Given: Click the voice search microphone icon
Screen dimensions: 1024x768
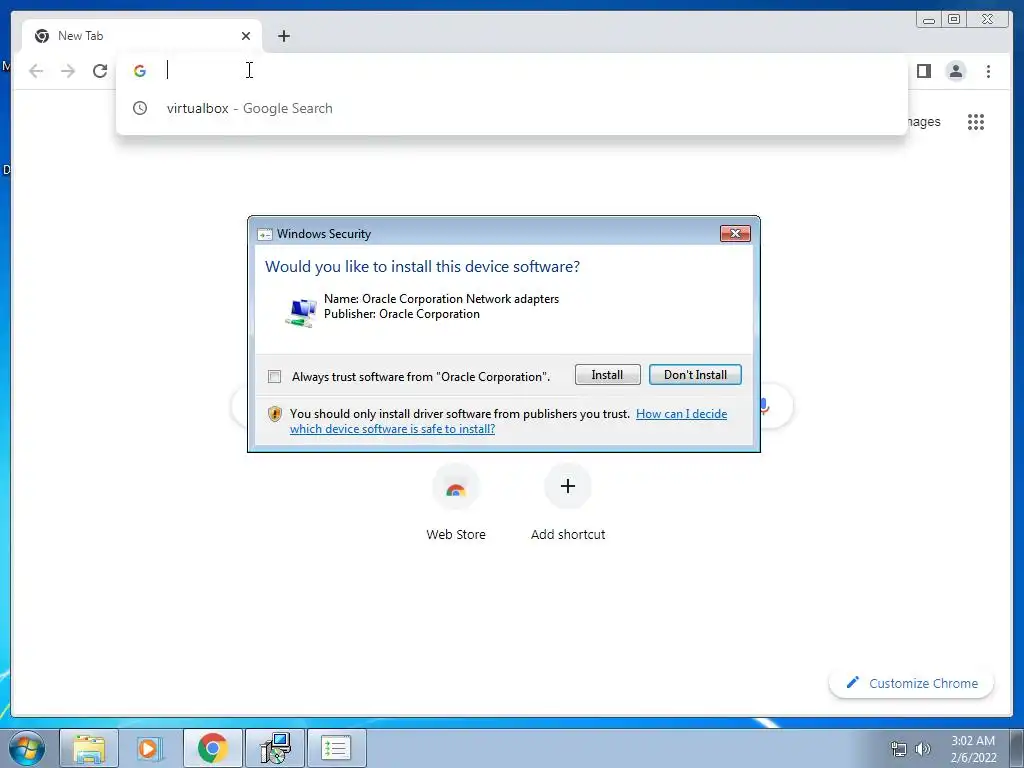Looking at the screenshot, I should pos(764,406).
